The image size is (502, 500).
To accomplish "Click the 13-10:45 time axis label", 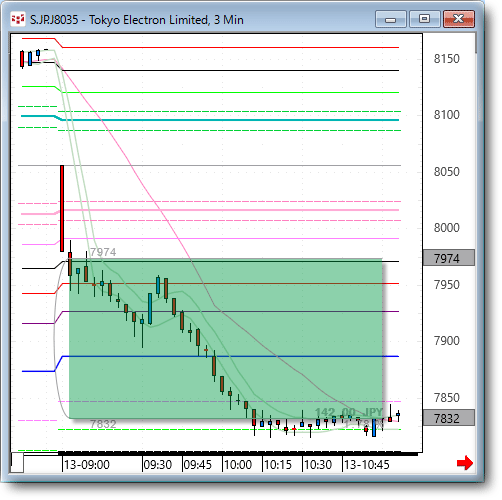I will coord(367,465).
